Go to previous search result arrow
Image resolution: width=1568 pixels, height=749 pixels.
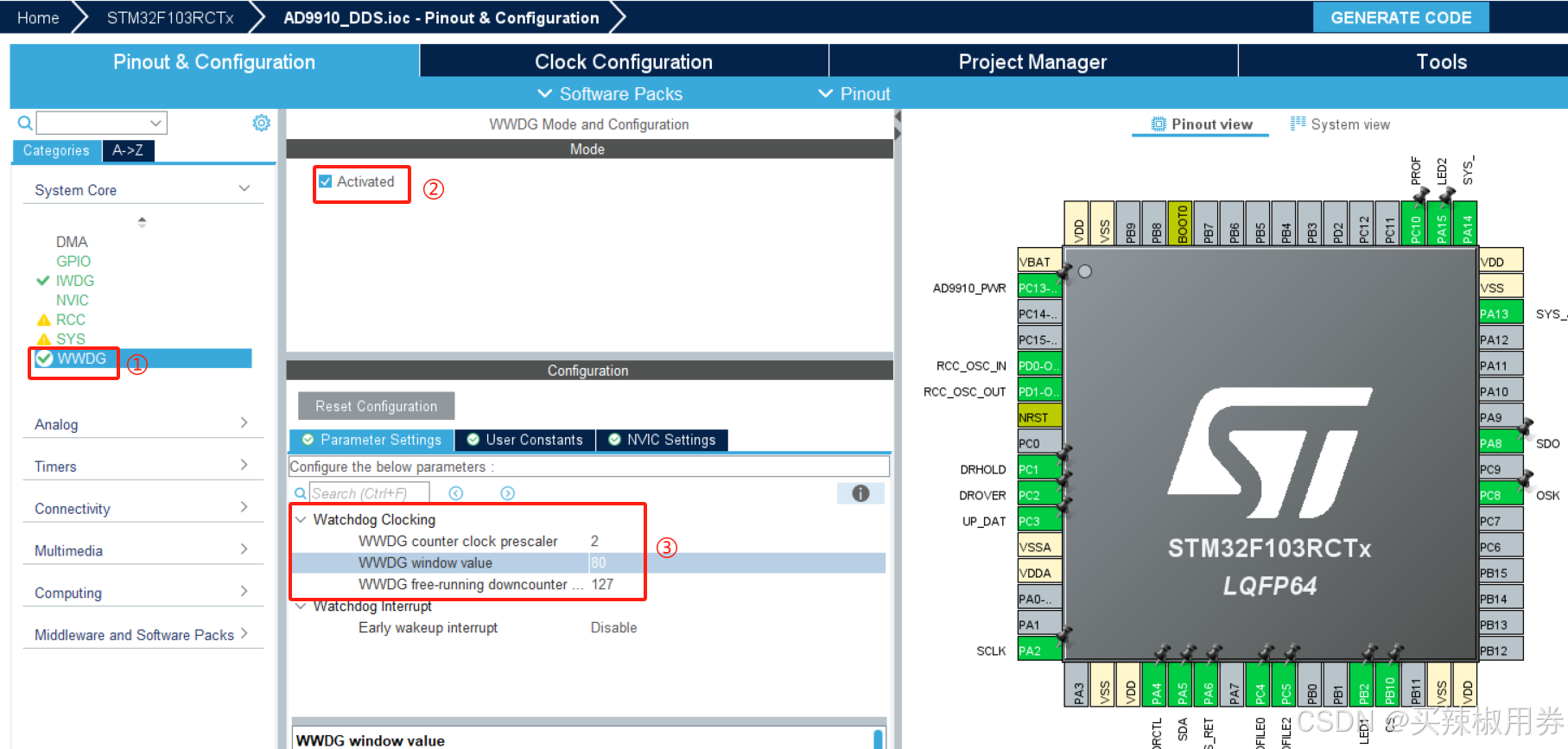point(456,493)
